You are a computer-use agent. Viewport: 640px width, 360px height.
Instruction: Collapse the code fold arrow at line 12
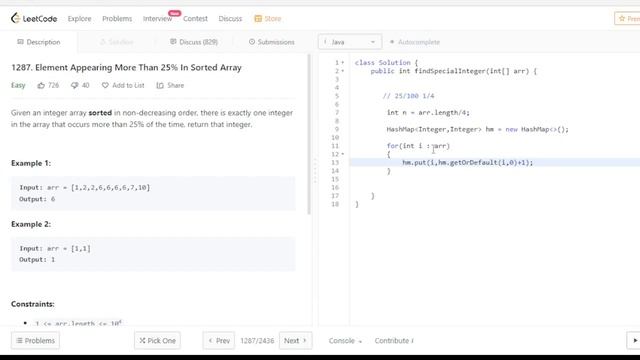tap(343, 154)
